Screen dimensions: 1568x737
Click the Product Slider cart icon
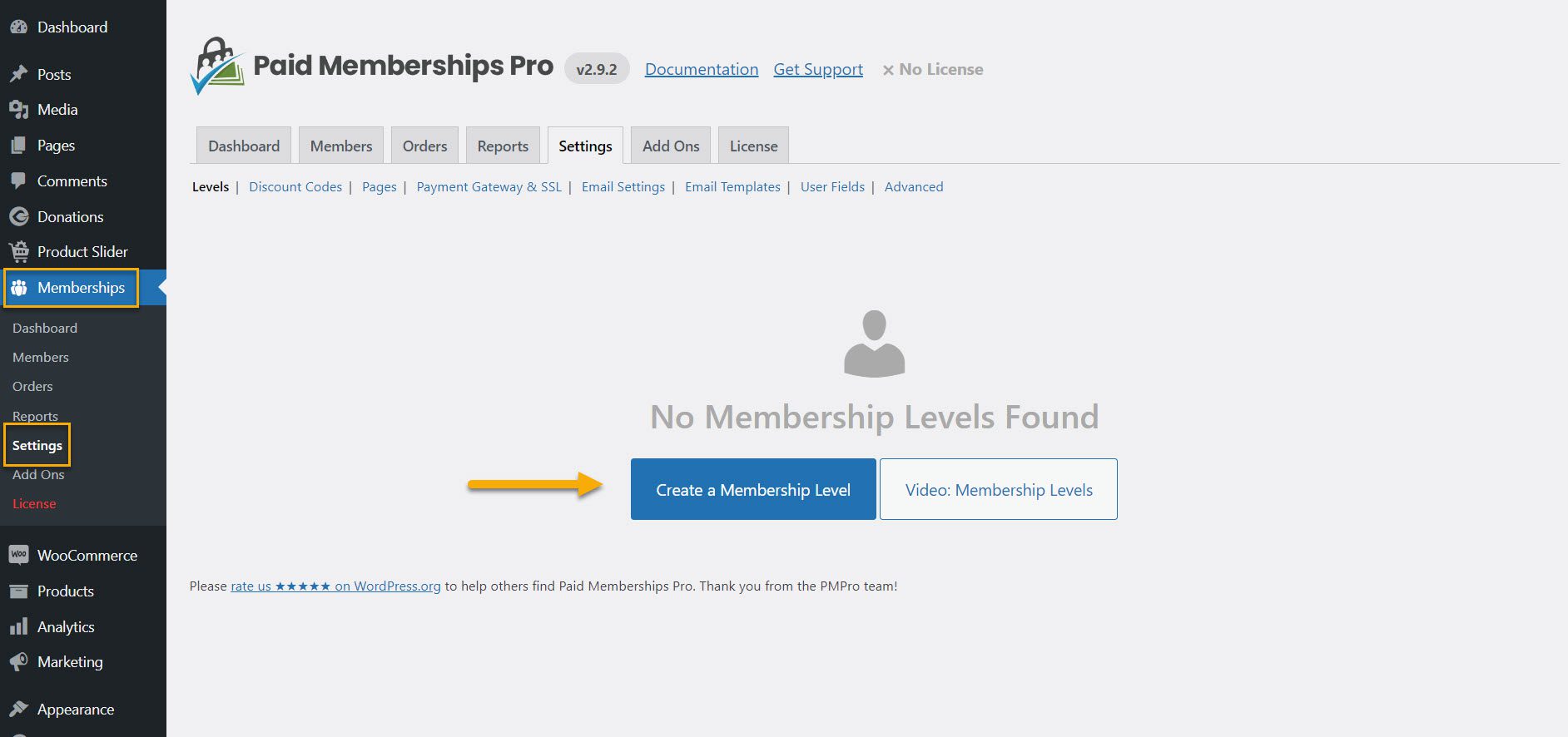coord(18,251)
